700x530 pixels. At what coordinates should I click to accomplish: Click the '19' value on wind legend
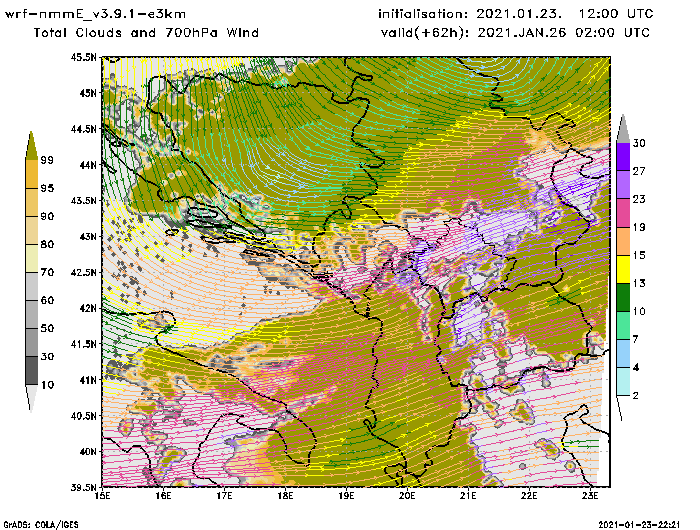[x=639, y=227]
